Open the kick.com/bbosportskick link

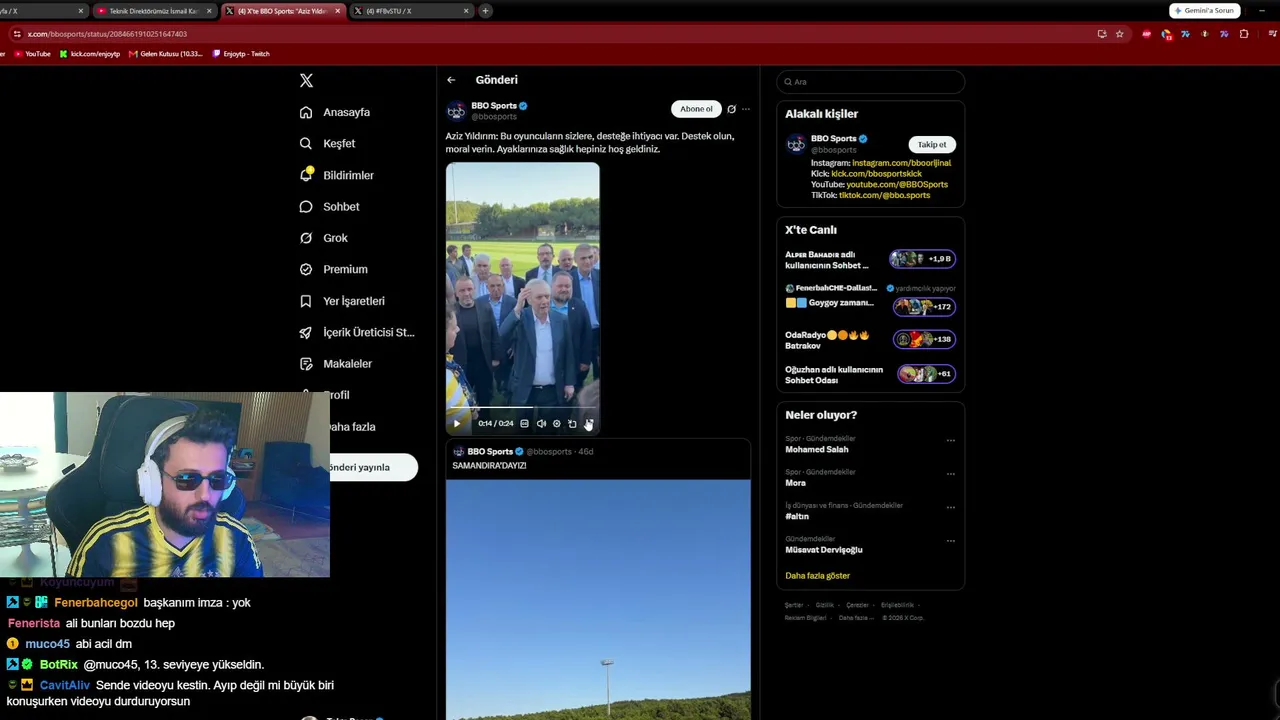tap(876, 174)
